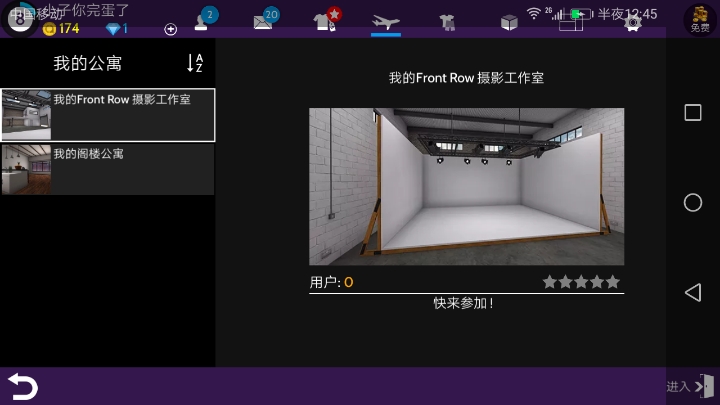This screenshot has height=405, width=720.
Task: Tap the free gift icon
Action: pos(700,19)
